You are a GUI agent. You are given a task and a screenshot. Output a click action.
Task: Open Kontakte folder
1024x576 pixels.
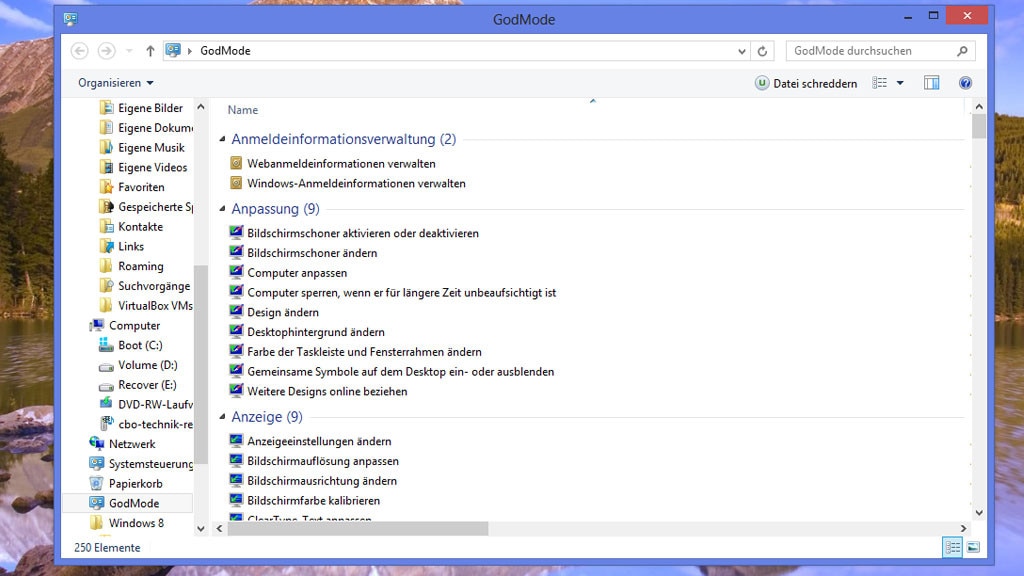[131, 227]
